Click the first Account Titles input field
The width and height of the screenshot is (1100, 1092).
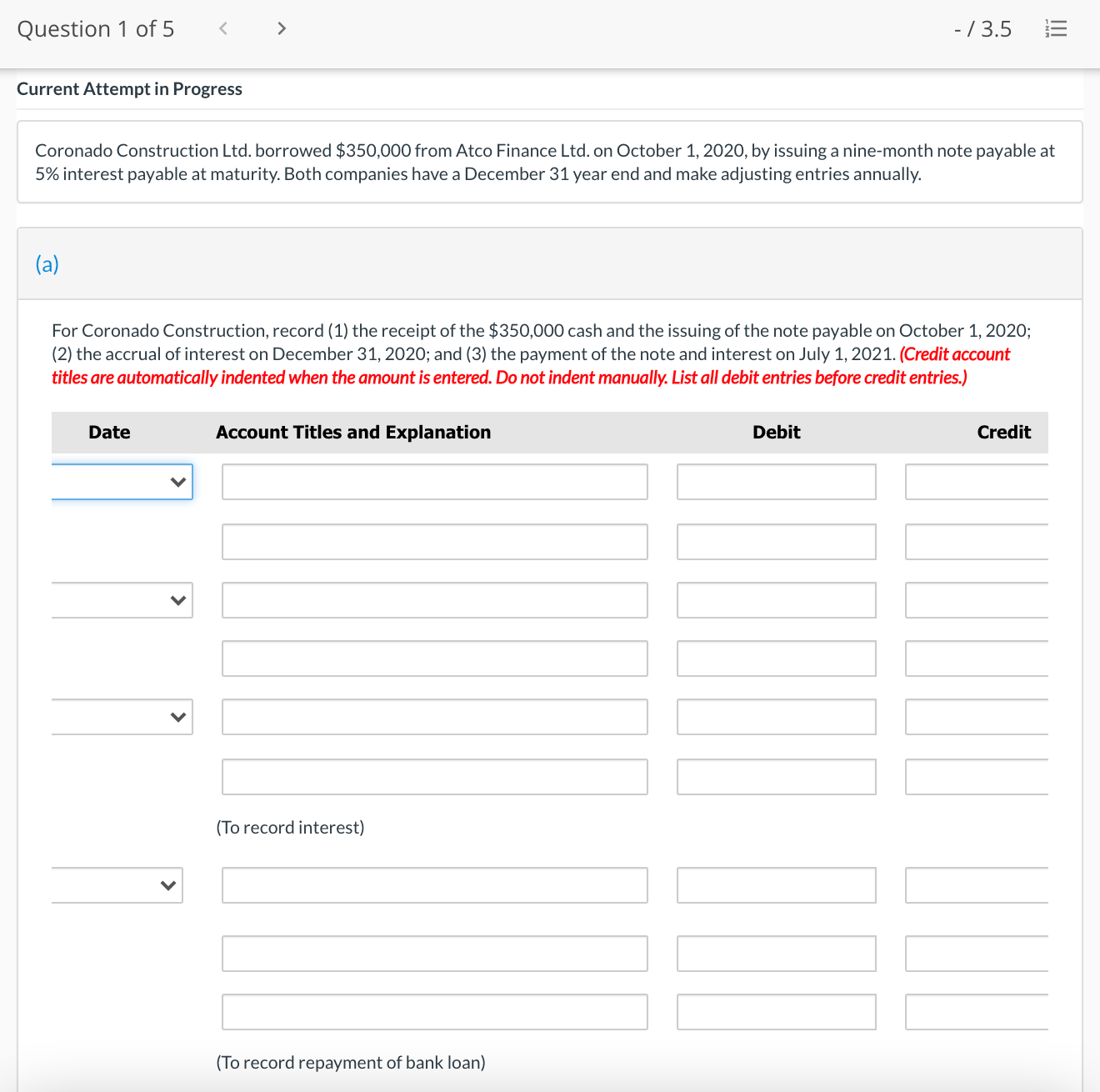coord(434,481)
